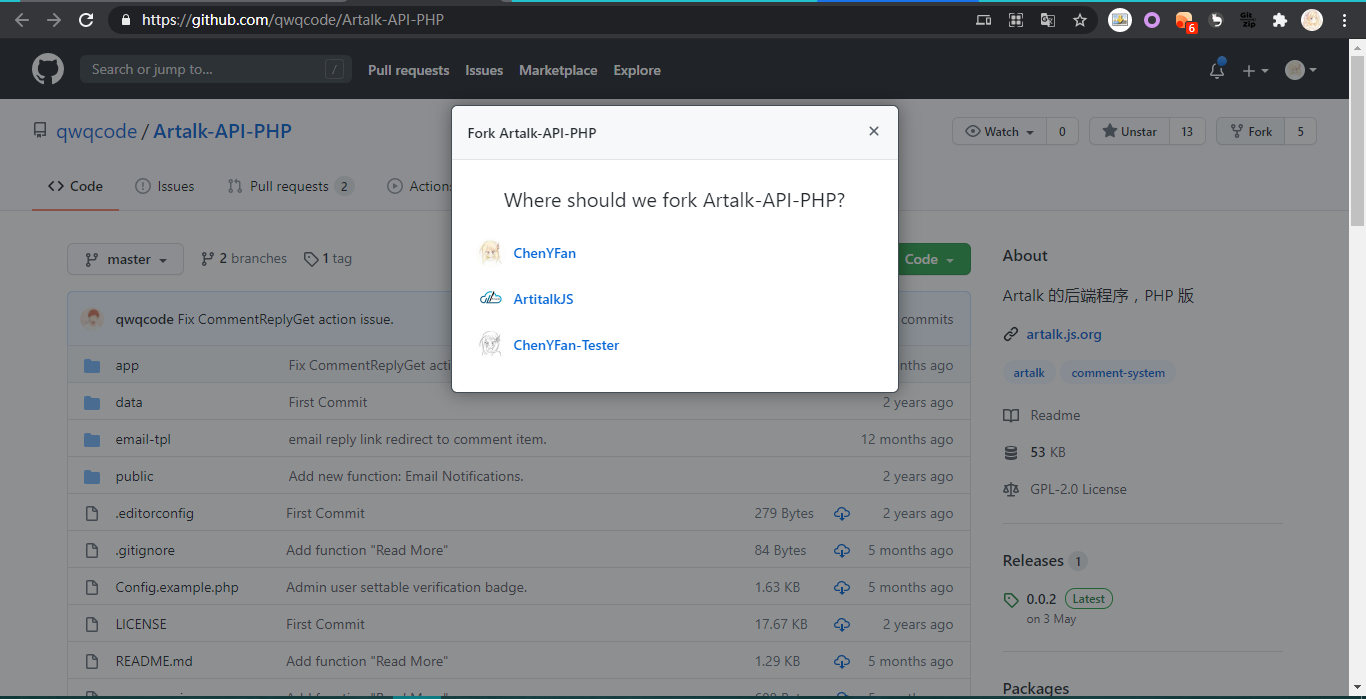1366x699 pixels.
Task: Fork to ChenYFan account
Action: [544, 253]
